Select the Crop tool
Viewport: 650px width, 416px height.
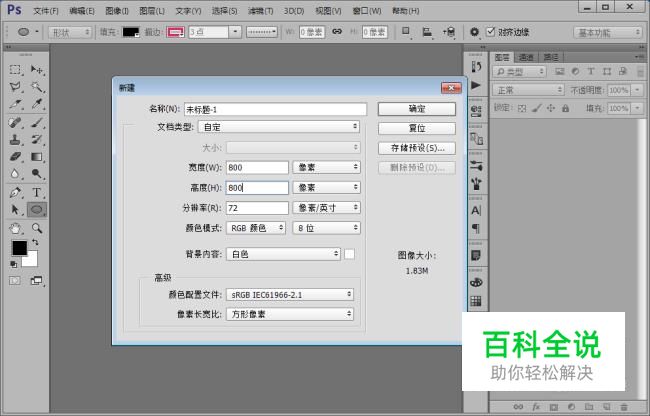point(15,104)
